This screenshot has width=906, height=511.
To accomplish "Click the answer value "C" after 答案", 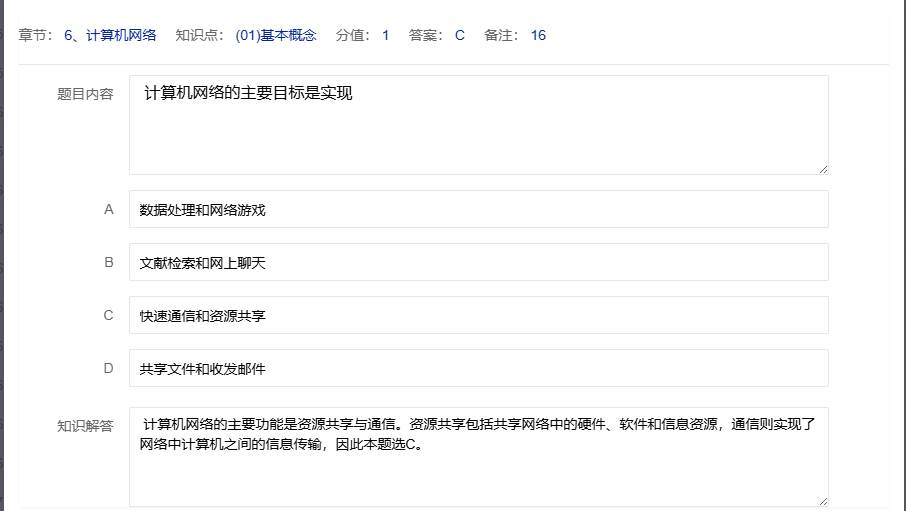I will click(460, 36).
